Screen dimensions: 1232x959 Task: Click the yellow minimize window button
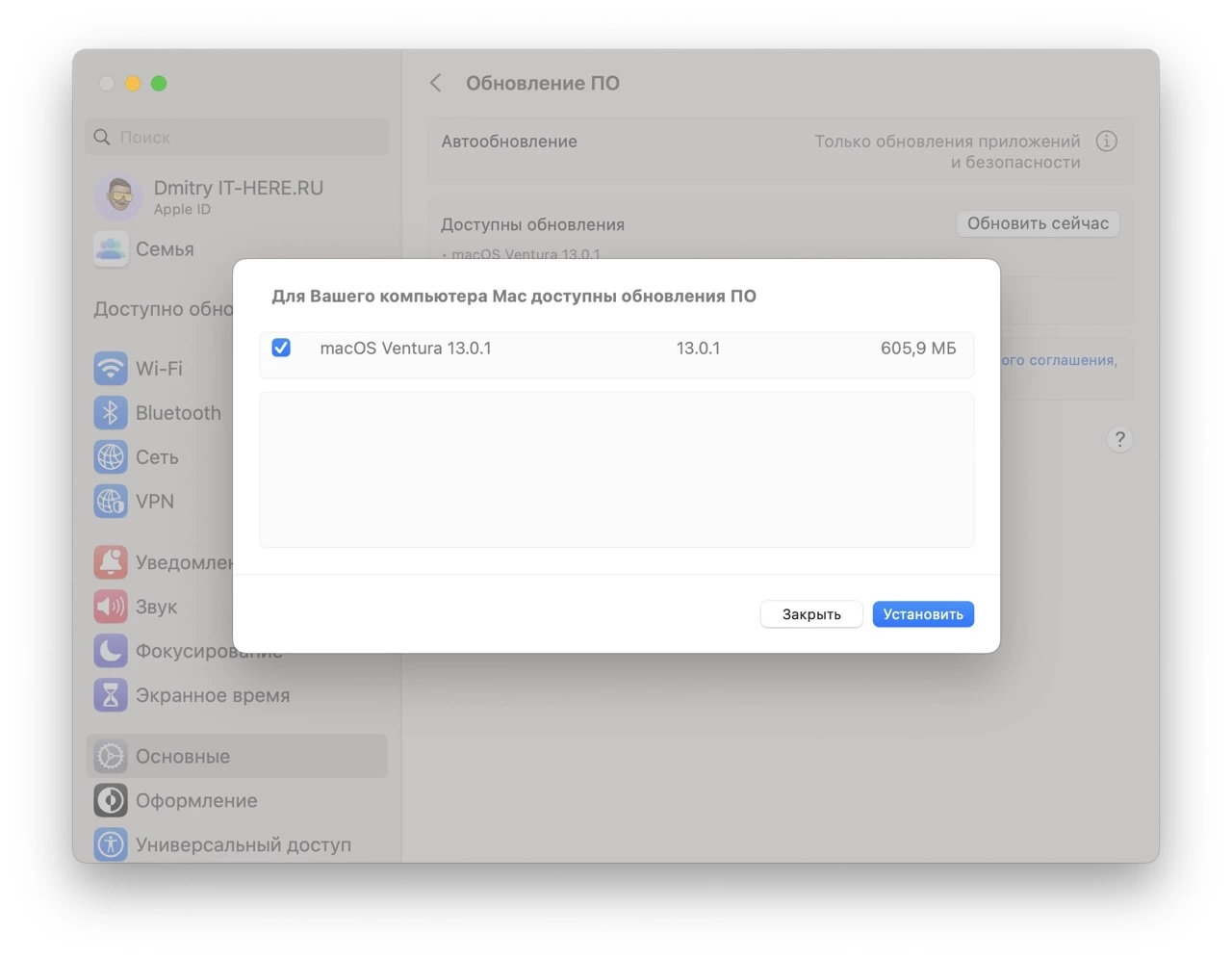(133, 84)
